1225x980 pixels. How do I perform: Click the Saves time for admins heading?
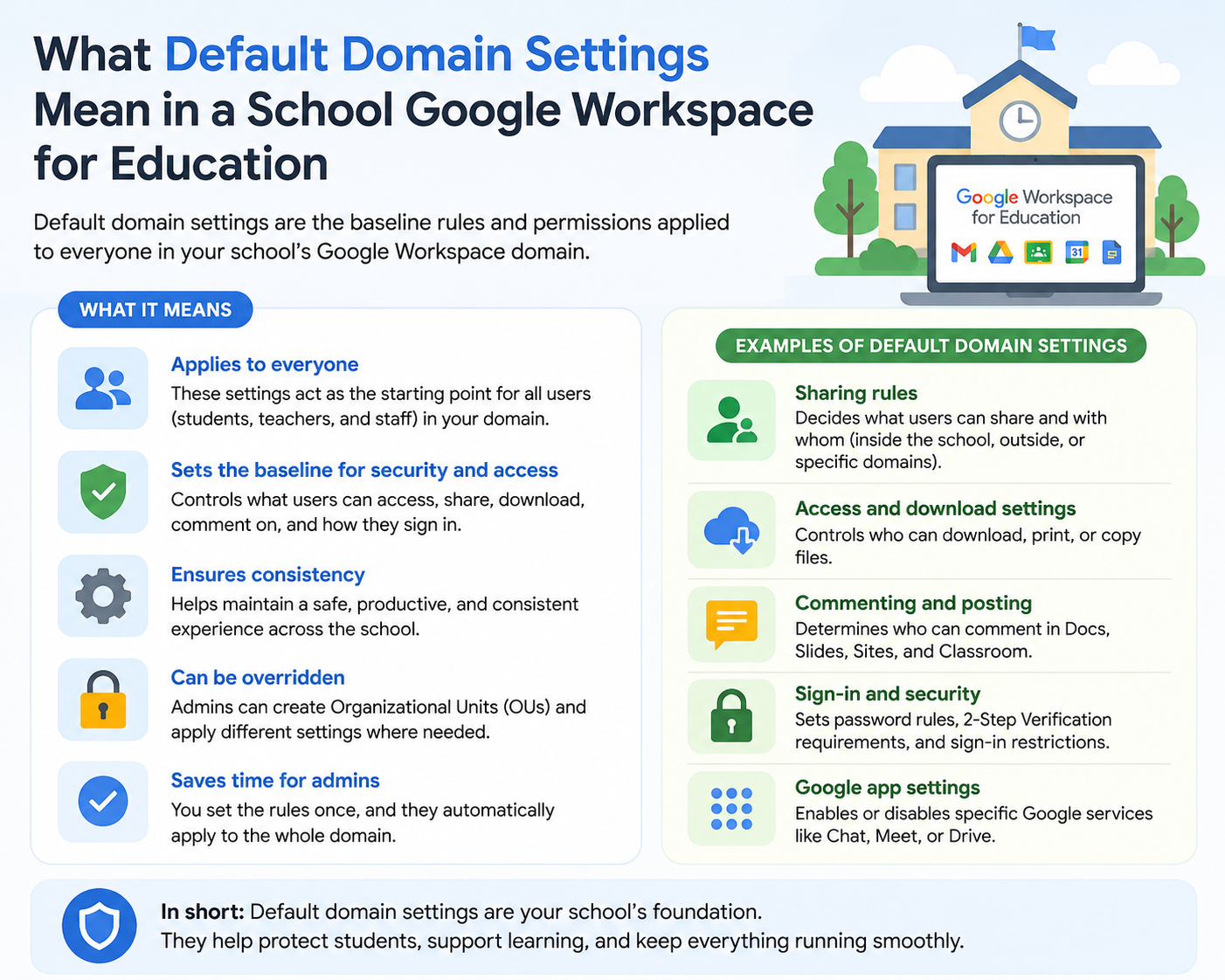(275, 781)
